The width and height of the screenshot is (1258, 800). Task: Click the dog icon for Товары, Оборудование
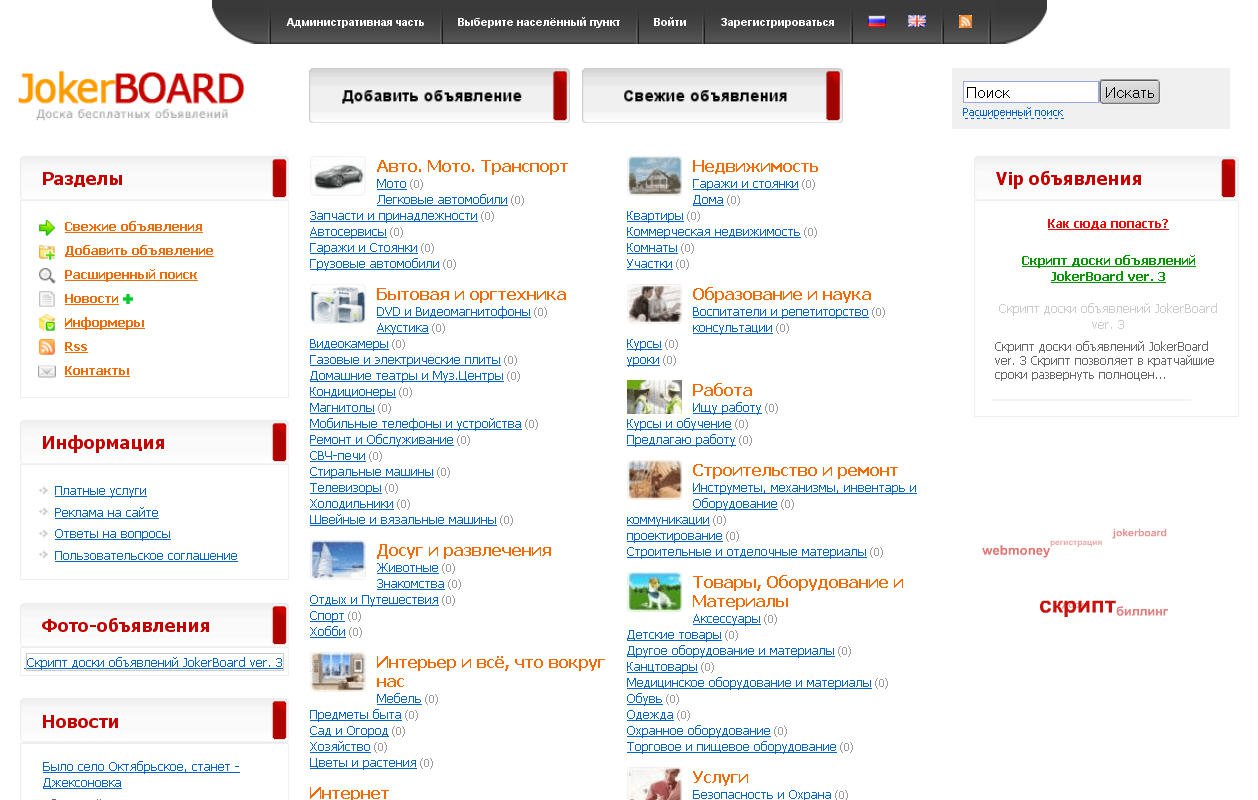(654, 592)
